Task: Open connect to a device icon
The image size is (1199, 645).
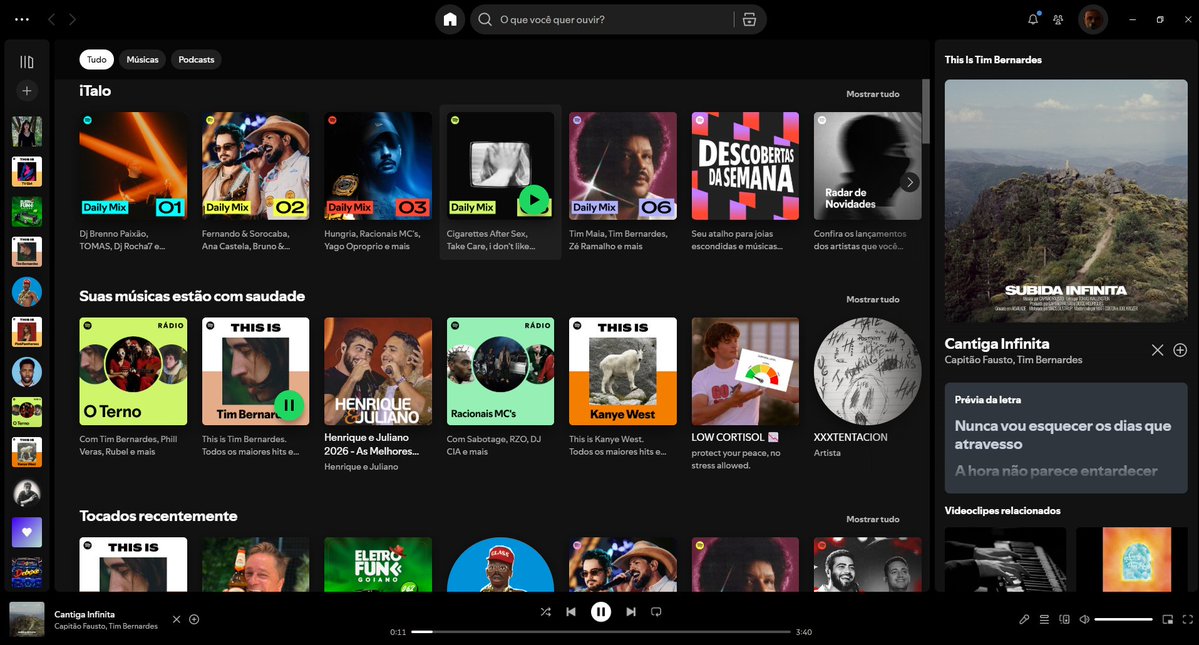Action: tap(1064, 620)
